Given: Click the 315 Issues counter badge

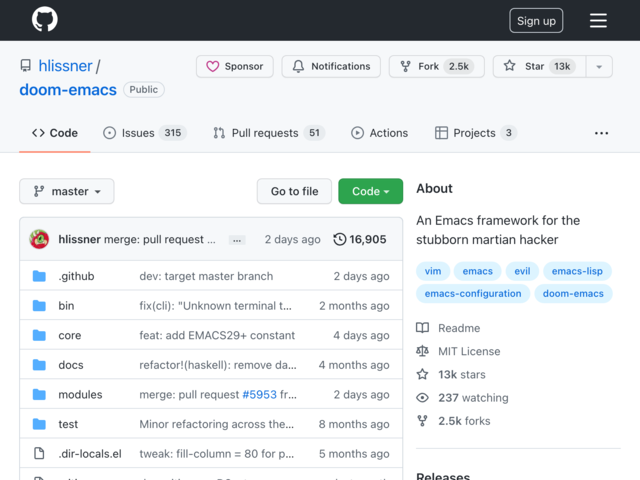Looking at the screenshot, I should click(x=173, y=133).
